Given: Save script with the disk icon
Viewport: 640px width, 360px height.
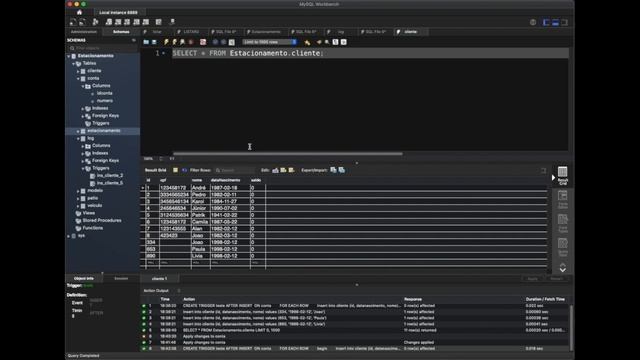Looking at the screenshot, I should tap(154, 42).
